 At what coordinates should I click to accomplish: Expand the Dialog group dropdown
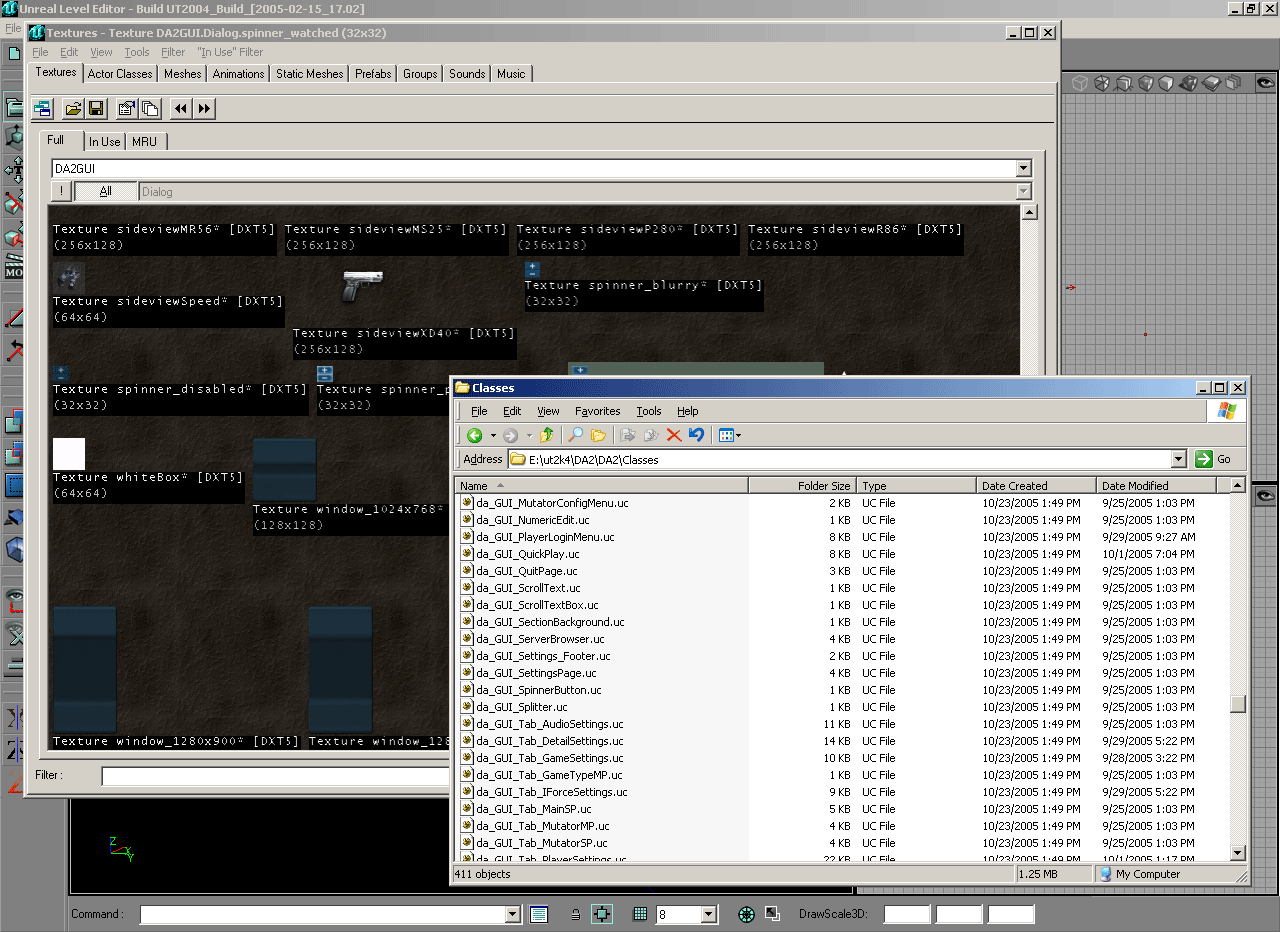[x=1023, y=191]
